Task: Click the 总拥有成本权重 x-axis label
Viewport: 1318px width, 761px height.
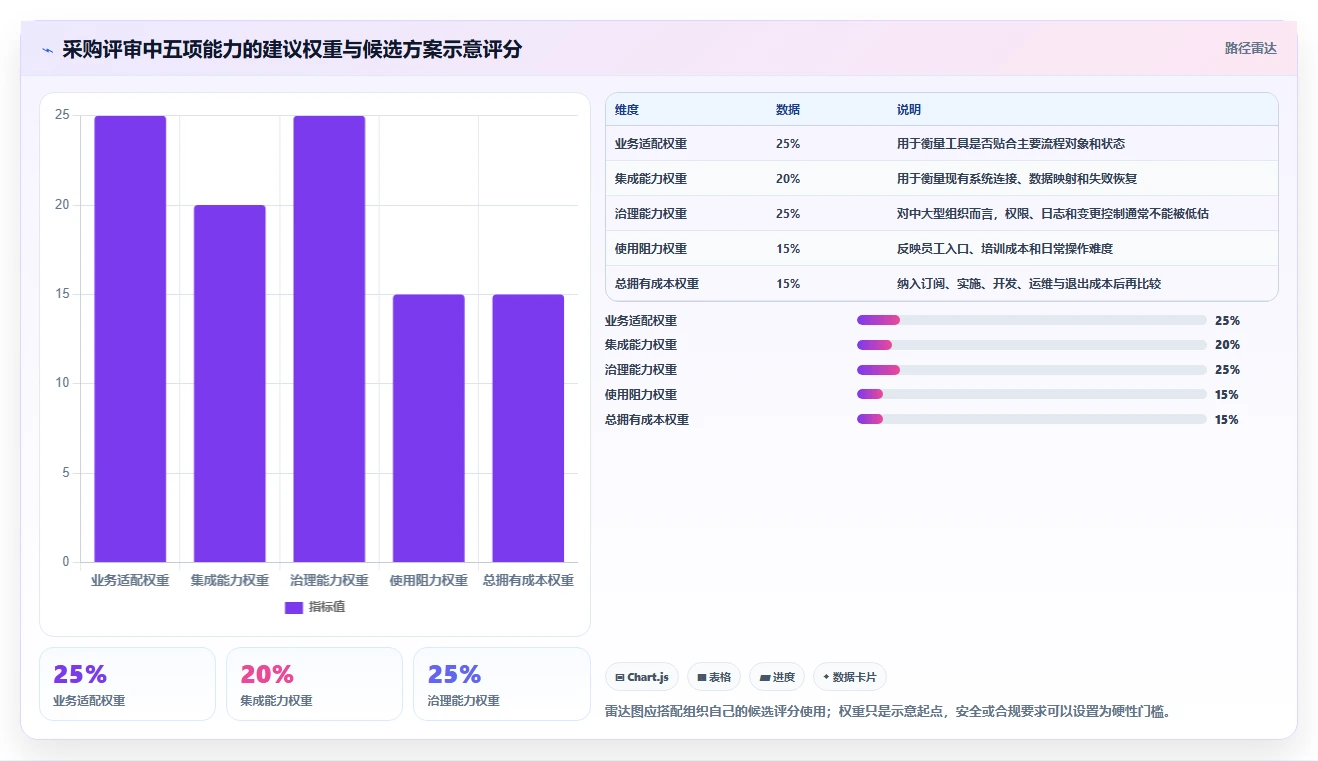Action: [528, 581]
